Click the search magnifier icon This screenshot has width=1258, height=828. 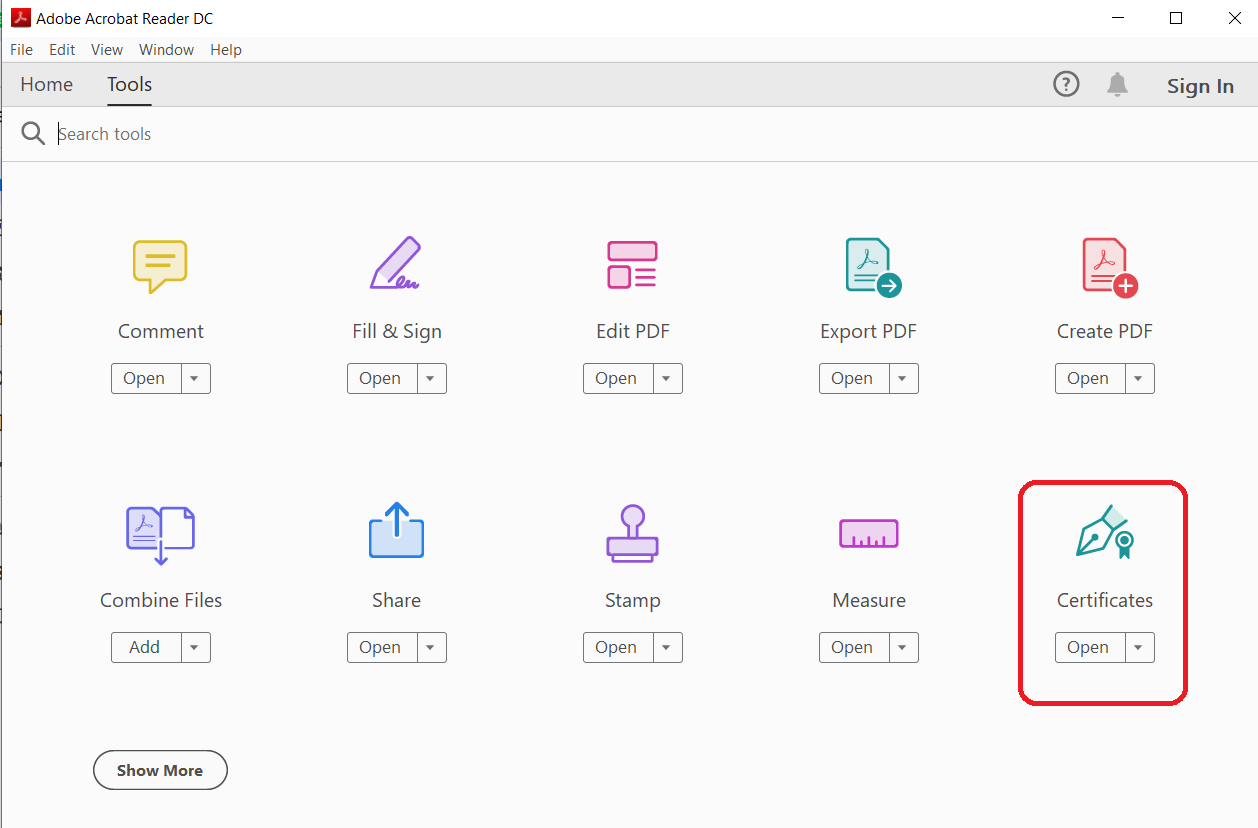33,133
